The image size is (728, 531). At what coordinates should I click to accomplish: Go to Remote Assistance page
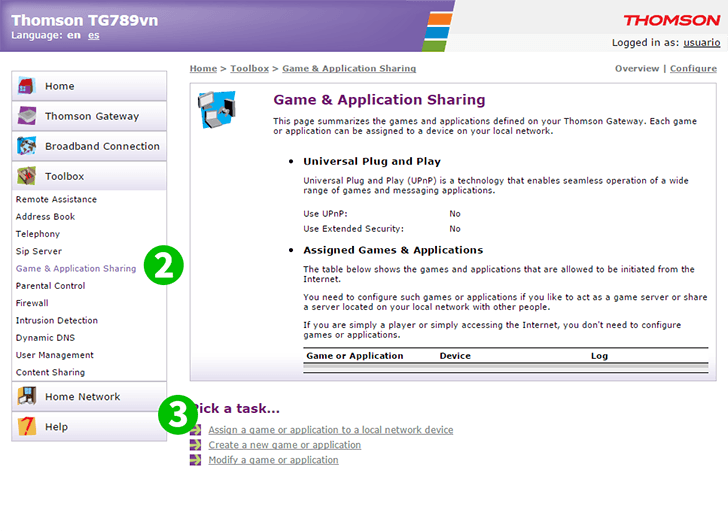tap(56, 199)
